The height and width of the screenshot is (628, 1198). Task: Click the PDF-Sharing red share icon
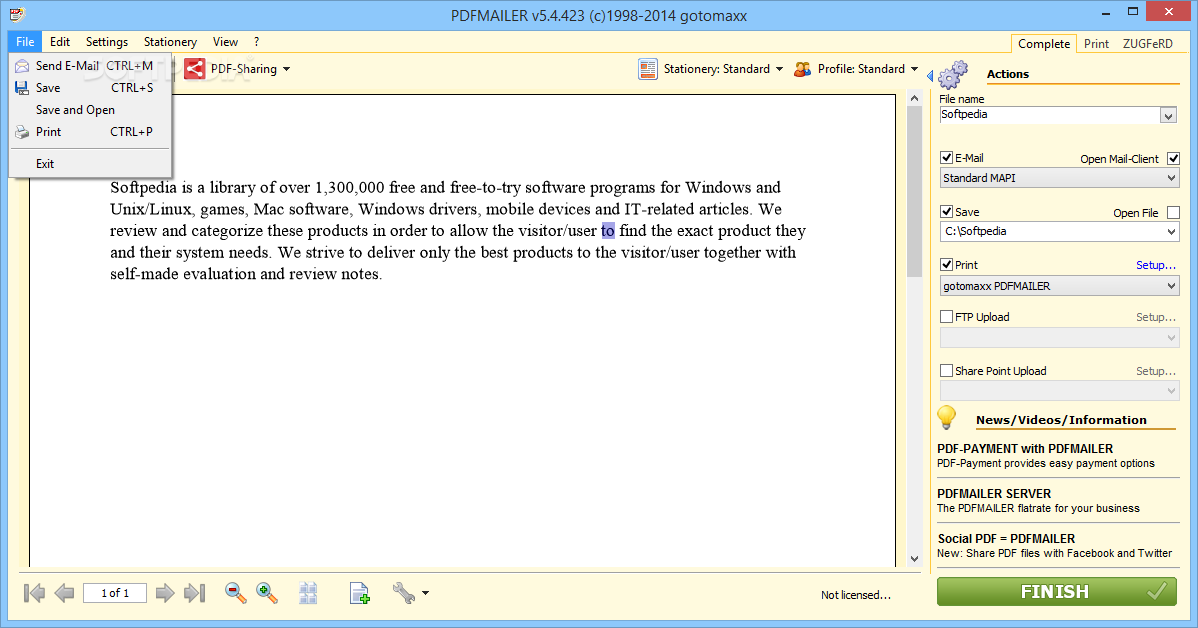pos(194,69)
